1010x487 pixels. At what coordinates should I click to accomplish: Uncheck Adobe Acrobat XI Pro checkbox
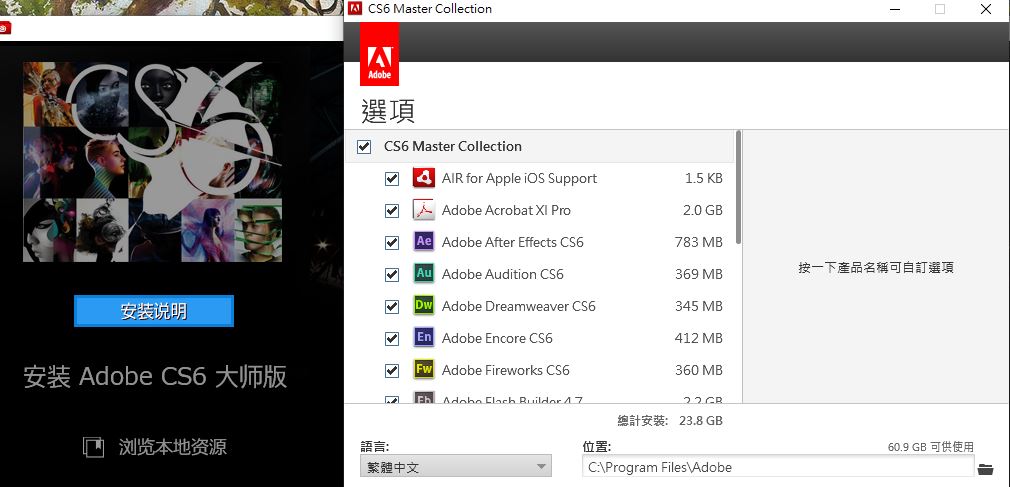tap(392, 211)
